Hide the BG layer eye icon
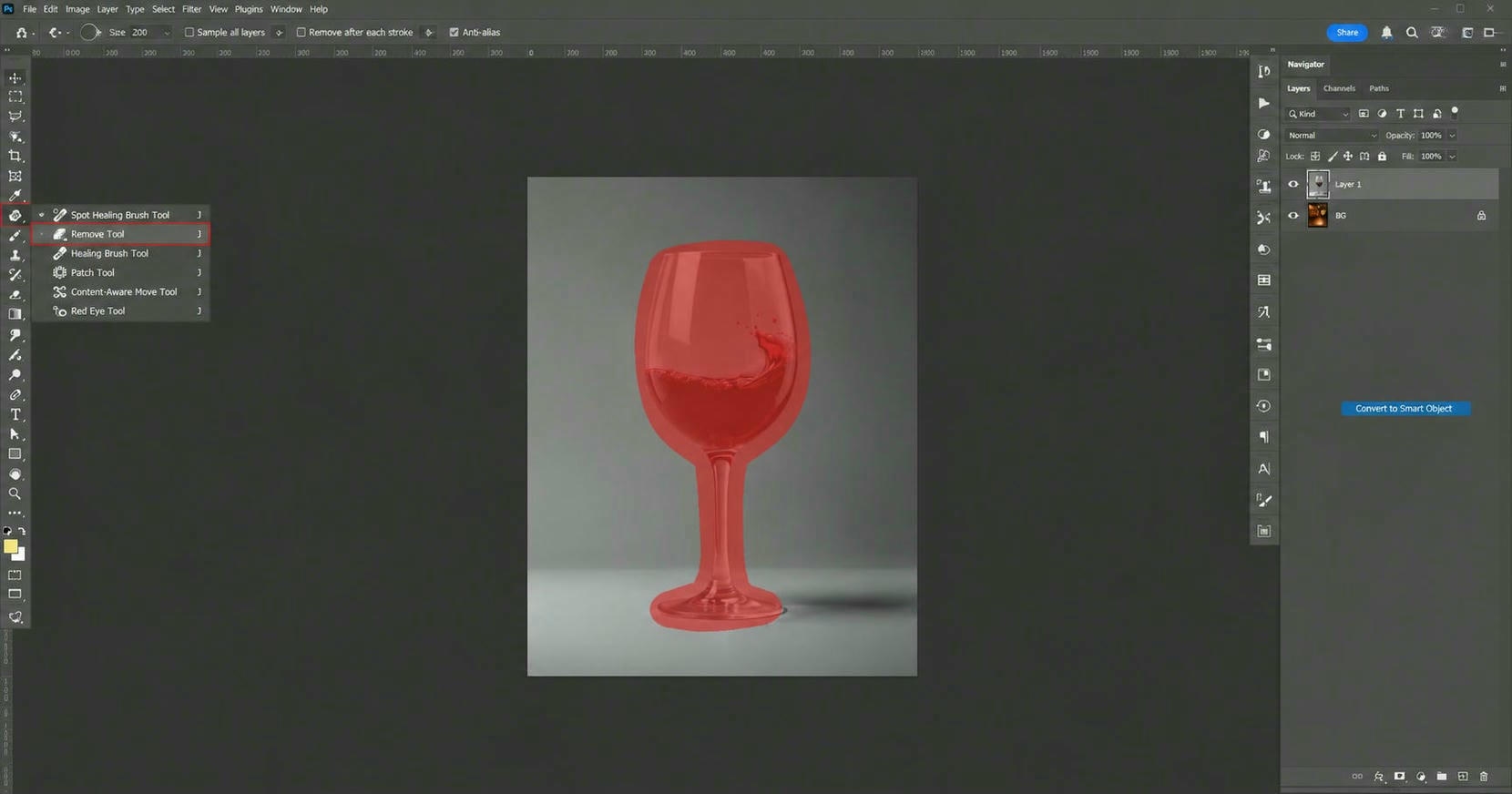 1292,216
